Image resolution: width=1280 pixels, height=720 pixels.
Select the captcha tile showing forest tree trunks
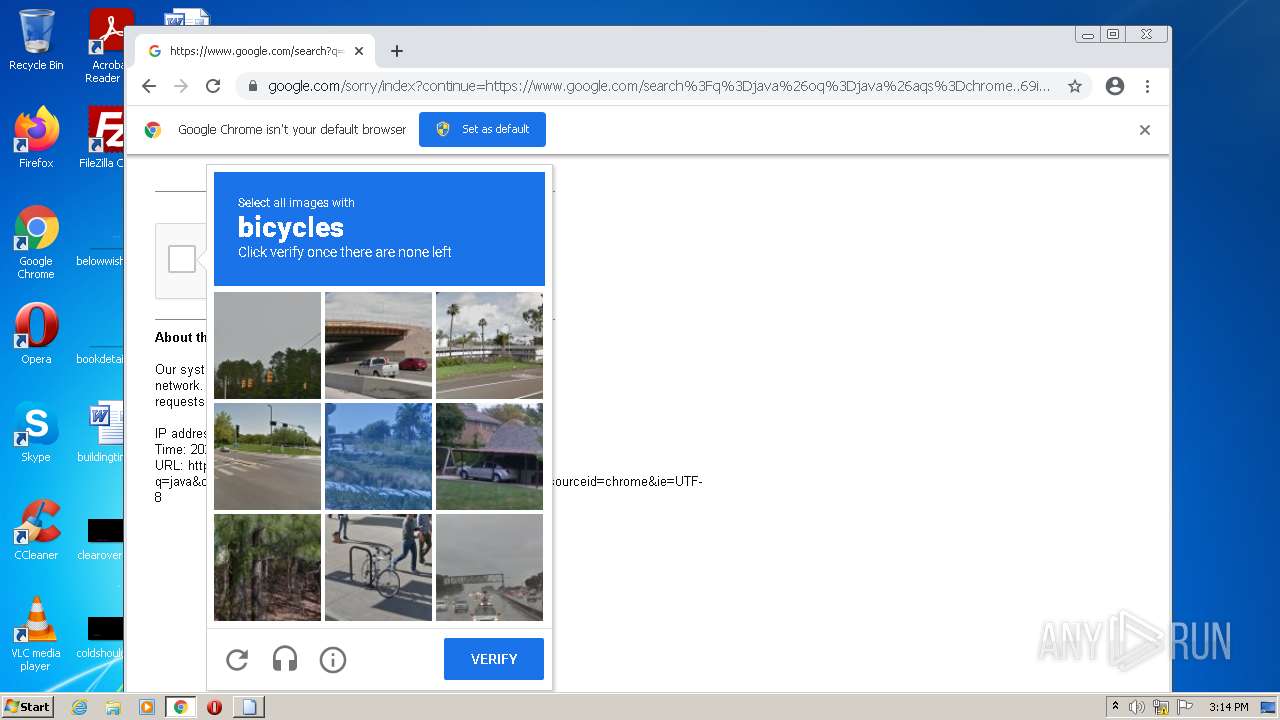267,567
